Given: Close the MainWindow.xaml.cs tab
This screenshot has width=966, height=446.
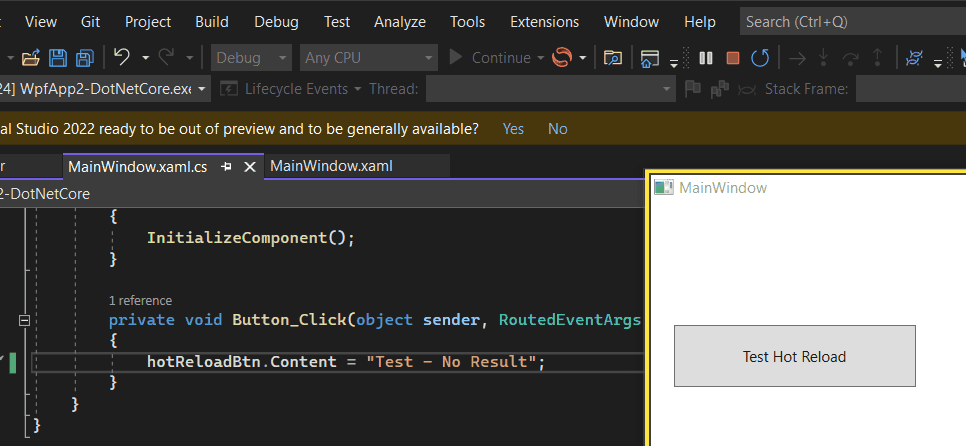Looking at the screenshot, I should [x=250, y=167].
